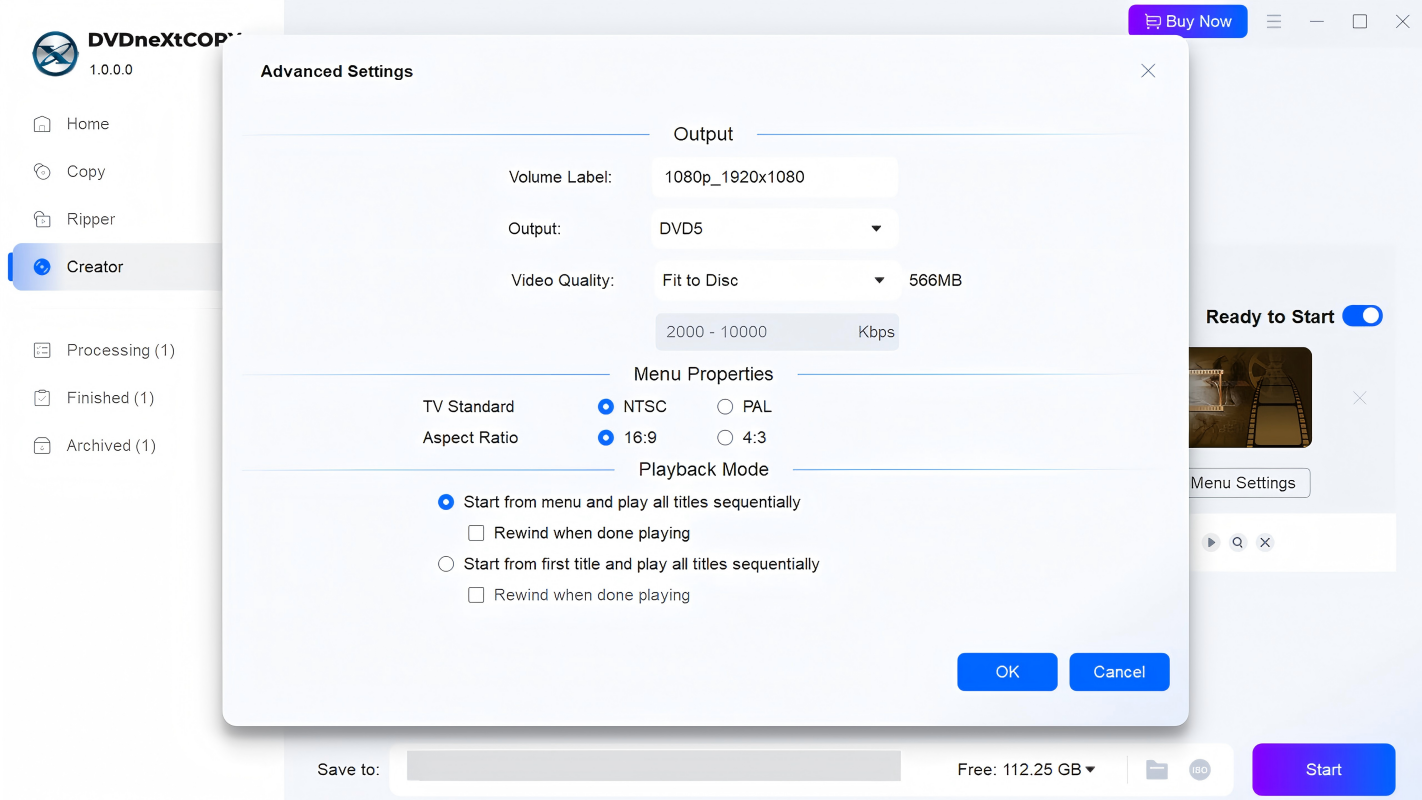Open the Finished (1) list

coord(109,398)
